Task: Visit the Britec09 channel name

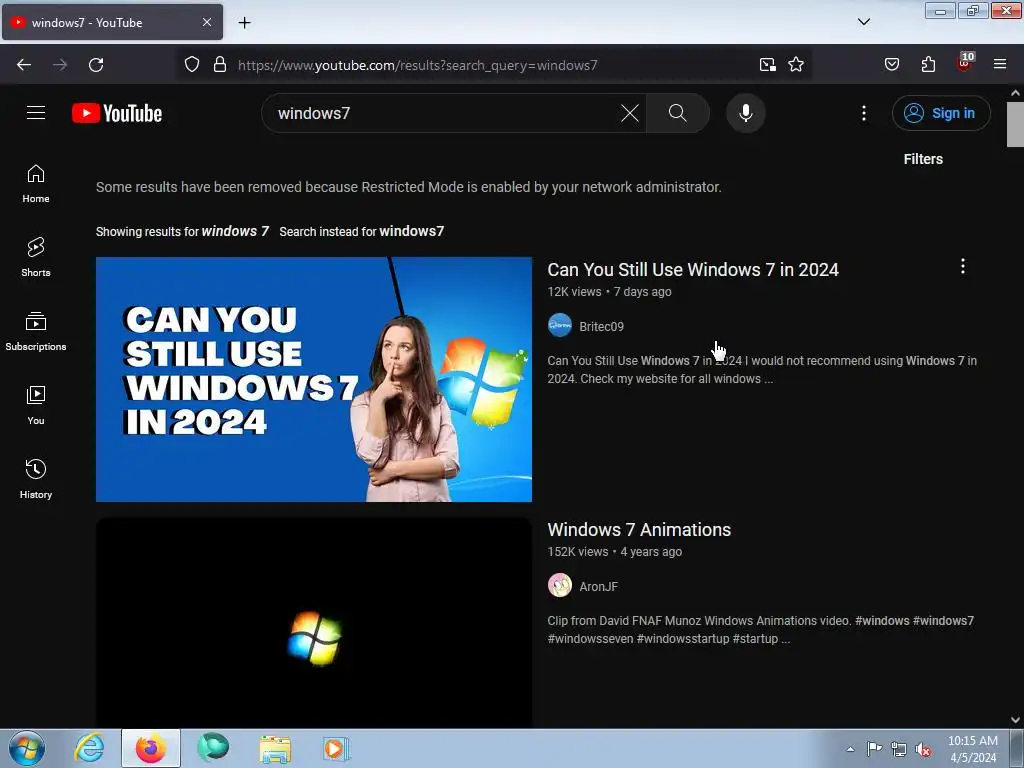Action: [601, 327]
